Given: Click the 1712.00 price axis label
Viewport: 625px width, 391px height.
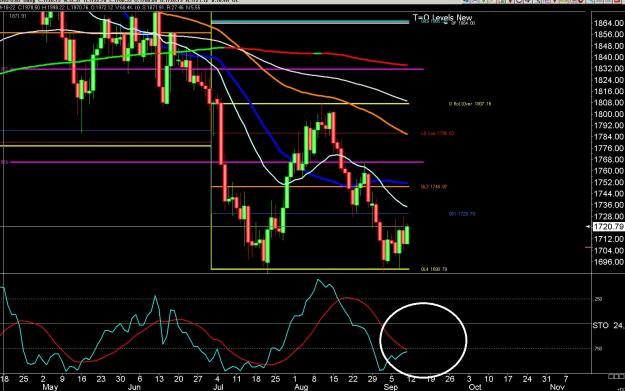Looking at the screenshot, I should [609, 239].
